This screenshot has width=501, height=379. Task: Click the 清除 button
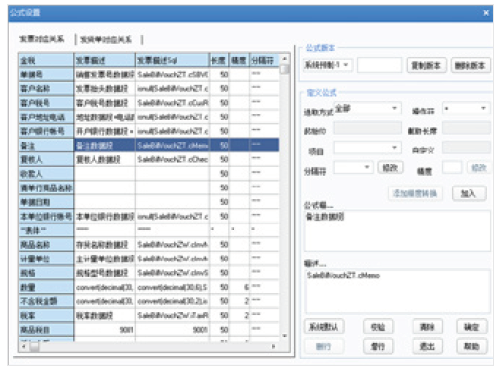pyautogui.click(x=427, y=327)
